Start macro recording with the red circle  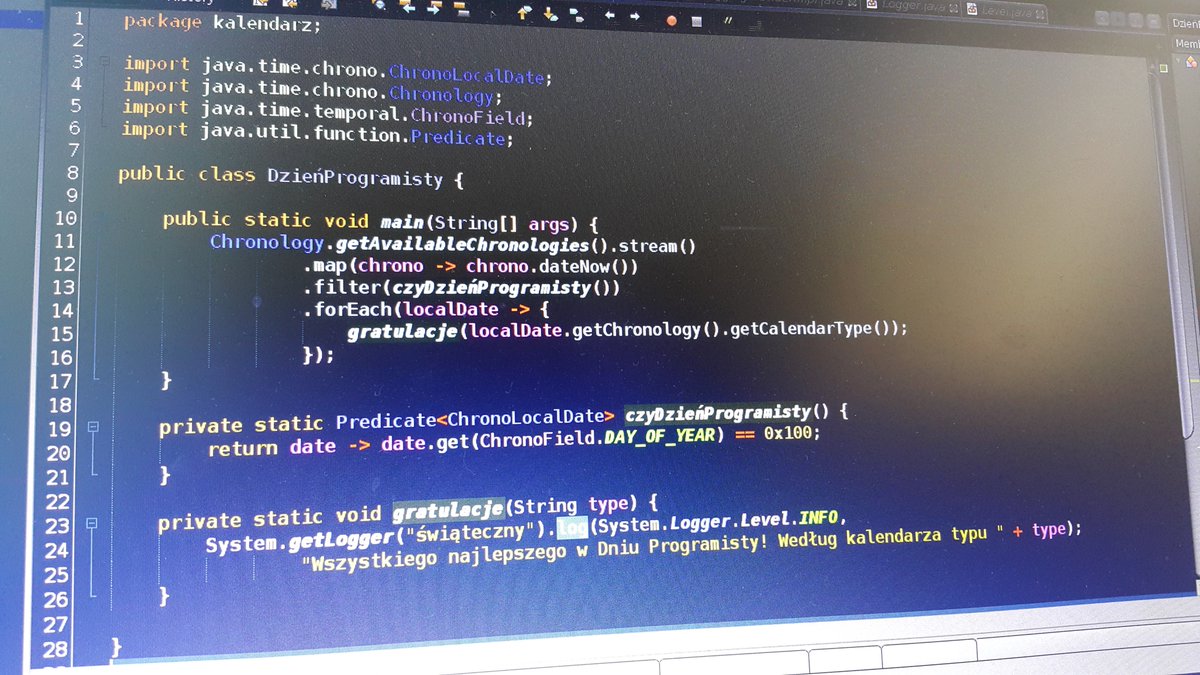(x=672, y=21)
